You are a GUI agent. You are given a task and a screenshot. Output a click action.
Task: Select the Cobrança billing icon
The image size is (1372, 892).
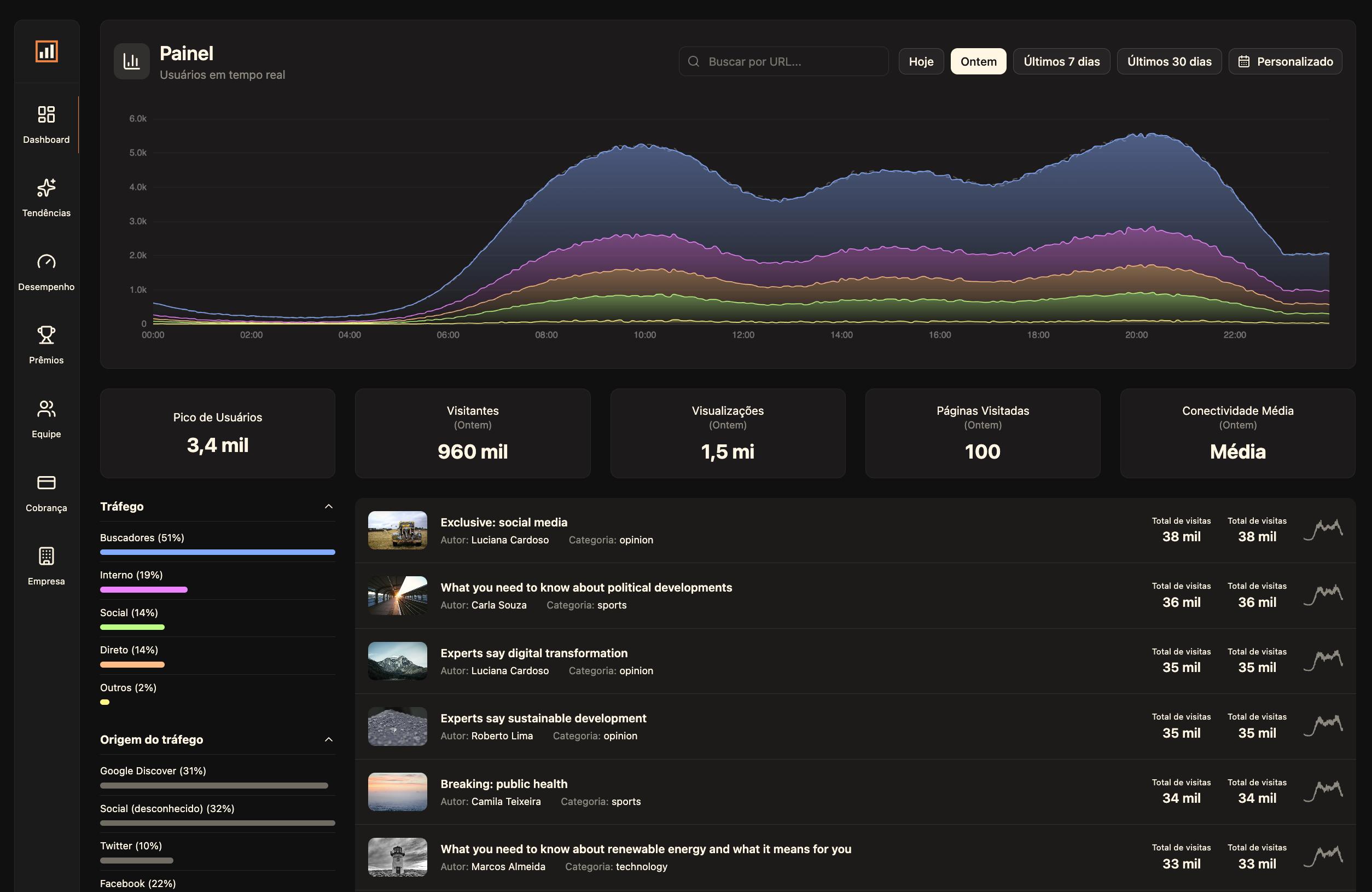[46, 492]
